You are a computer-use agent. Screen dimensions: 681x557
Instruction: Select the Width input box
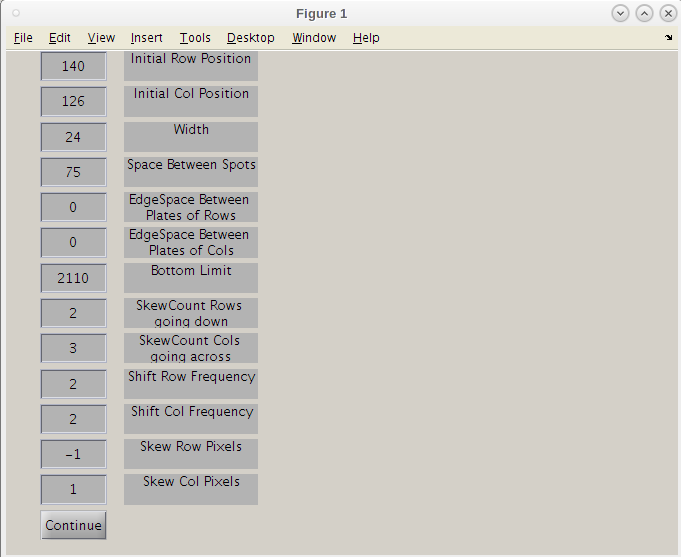coord(73,137)
